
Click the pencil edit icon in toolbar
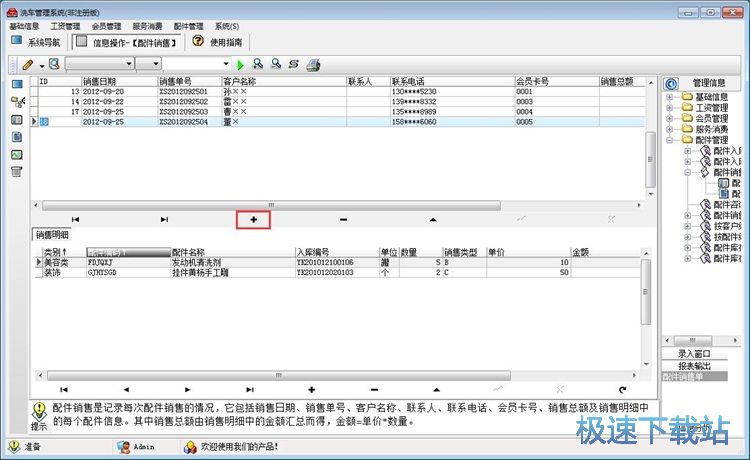28,64
